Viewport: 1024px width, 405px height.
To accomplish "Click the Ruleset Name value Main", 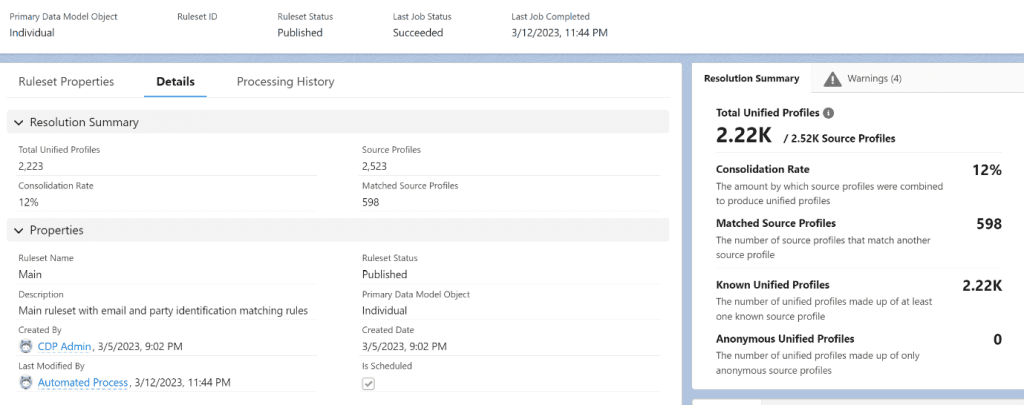I will (30, 274).
